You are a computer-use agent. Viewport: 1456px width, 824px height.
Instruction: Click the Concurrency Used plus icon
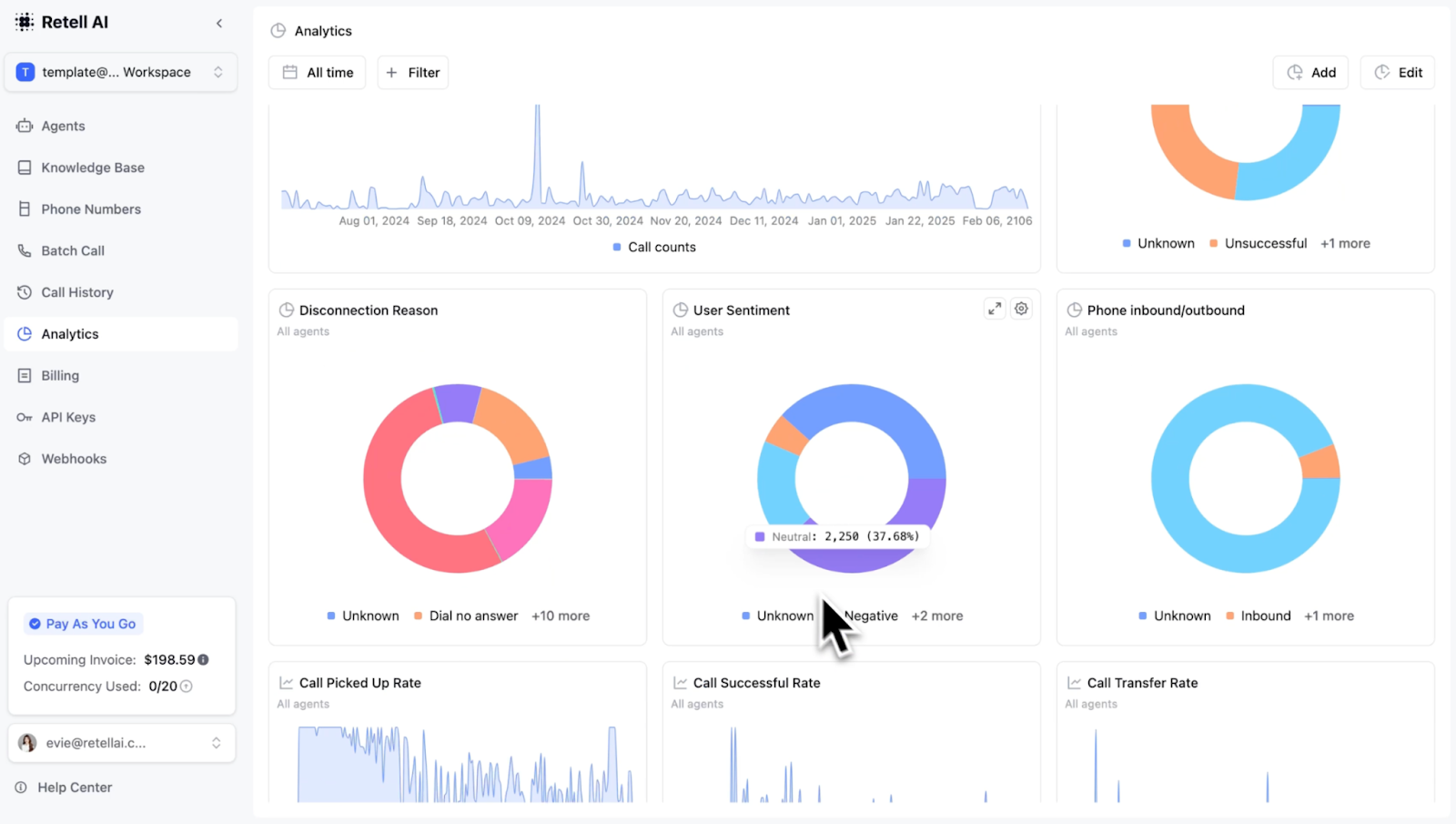click(187, 687)
